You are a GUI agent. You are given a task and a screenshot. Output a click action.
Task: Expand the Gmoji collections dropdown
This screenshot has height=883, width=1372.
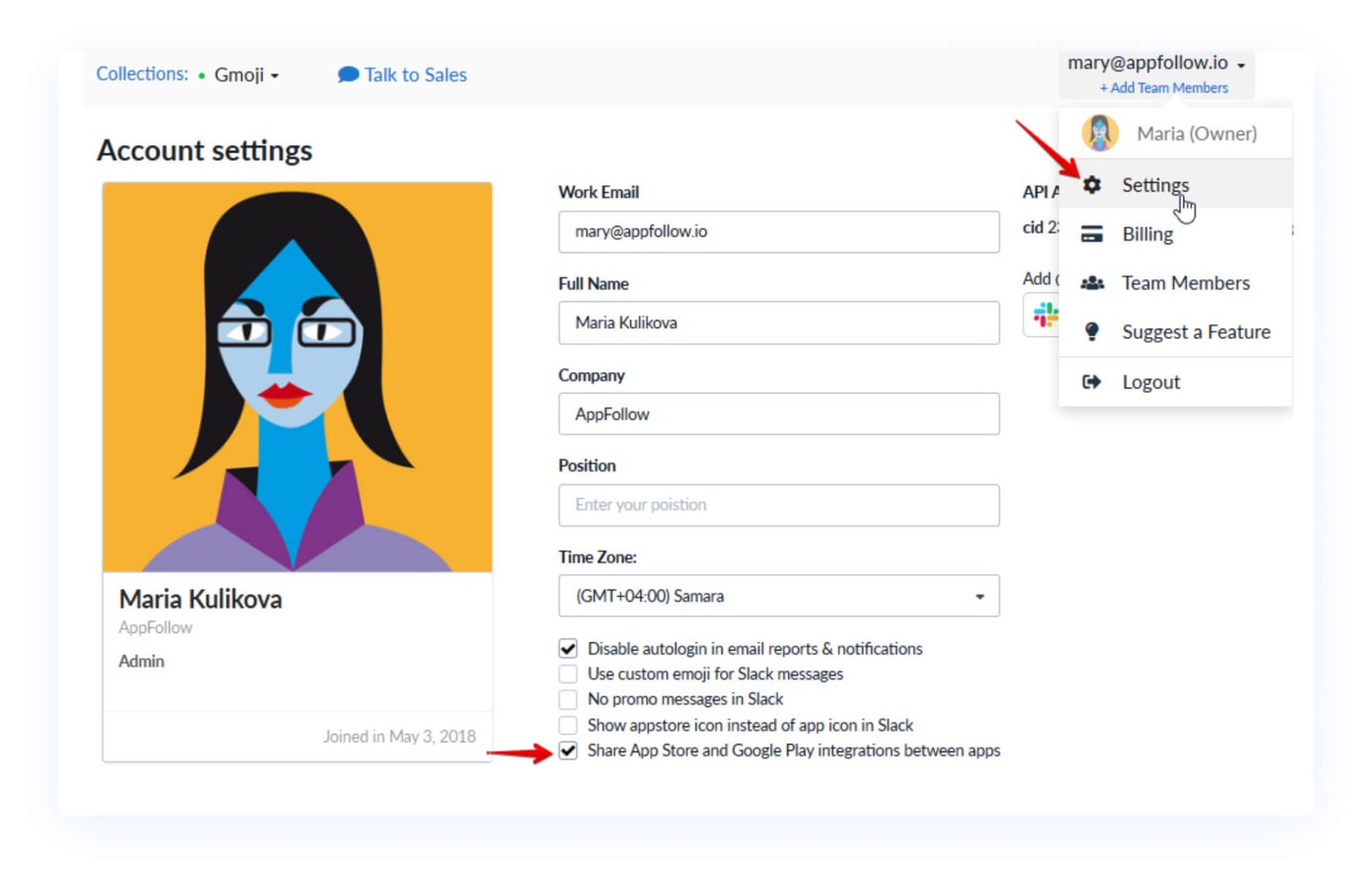246,75
